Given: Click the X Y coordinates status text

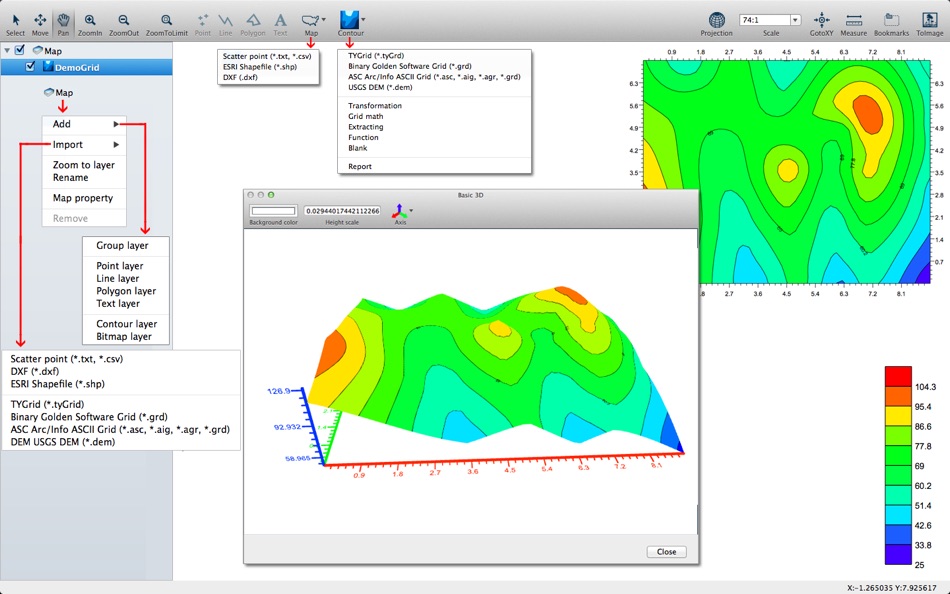Looking at the screenshot, I should tap(891, 588).
